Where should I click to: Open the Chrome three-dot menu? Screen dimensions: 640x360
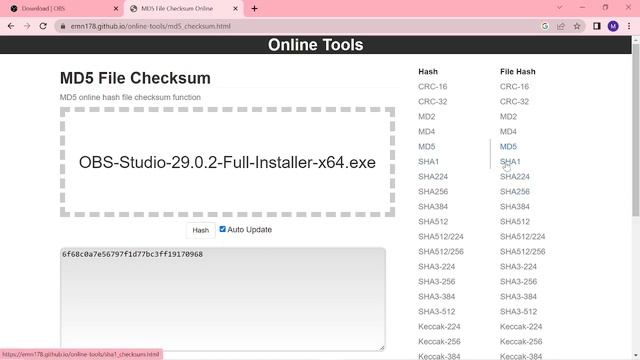629,26
